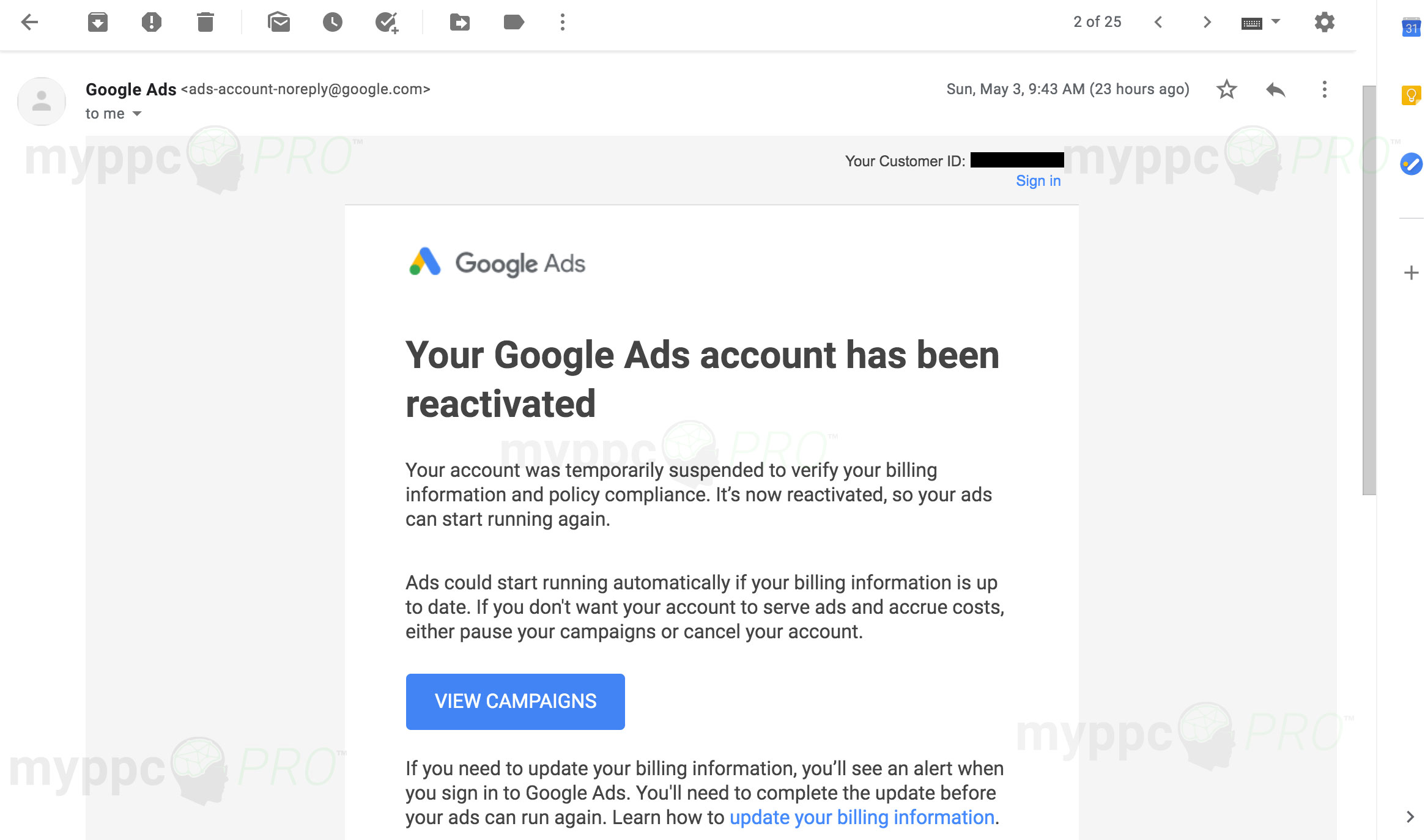Open the toolbar's three-dot More menu

pos(563,23)
